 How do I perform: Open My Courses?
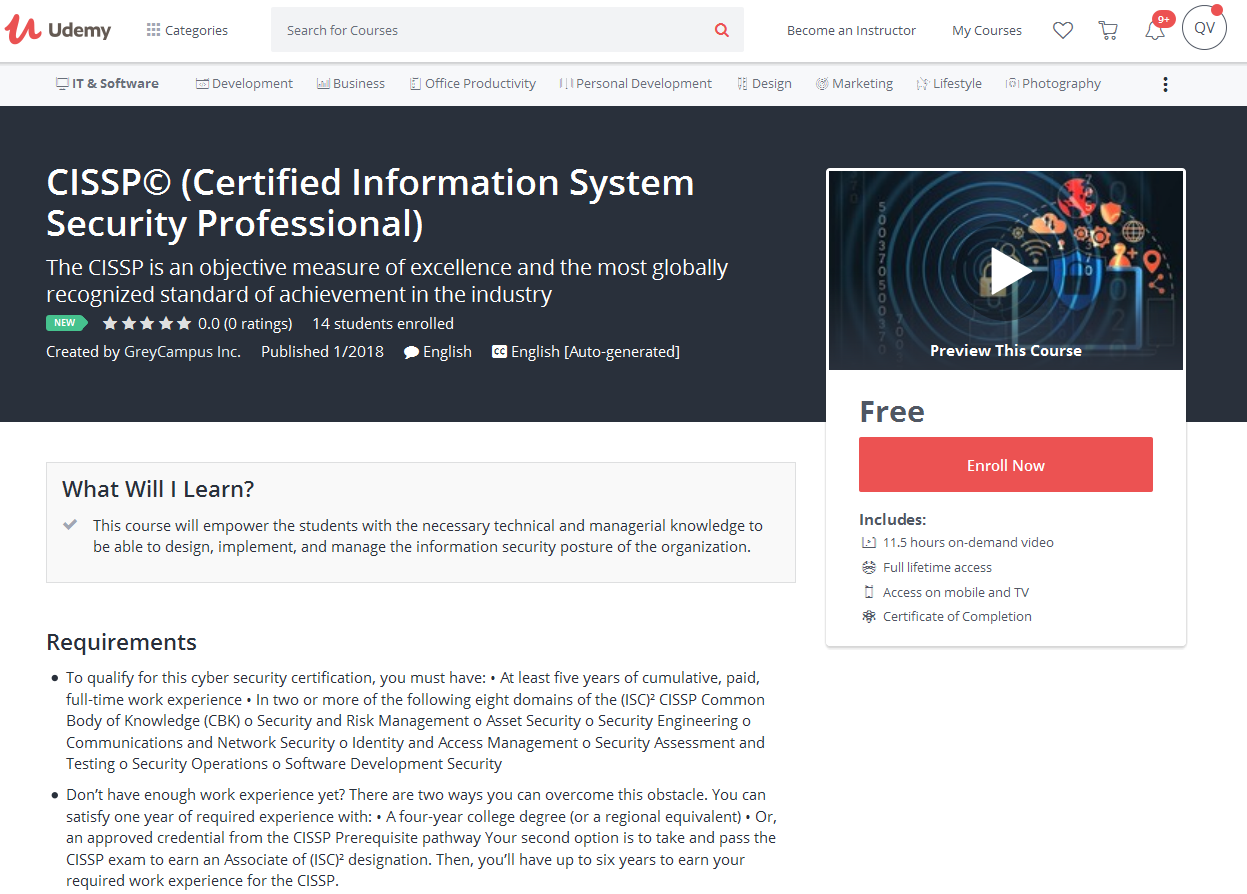[987, 30]
